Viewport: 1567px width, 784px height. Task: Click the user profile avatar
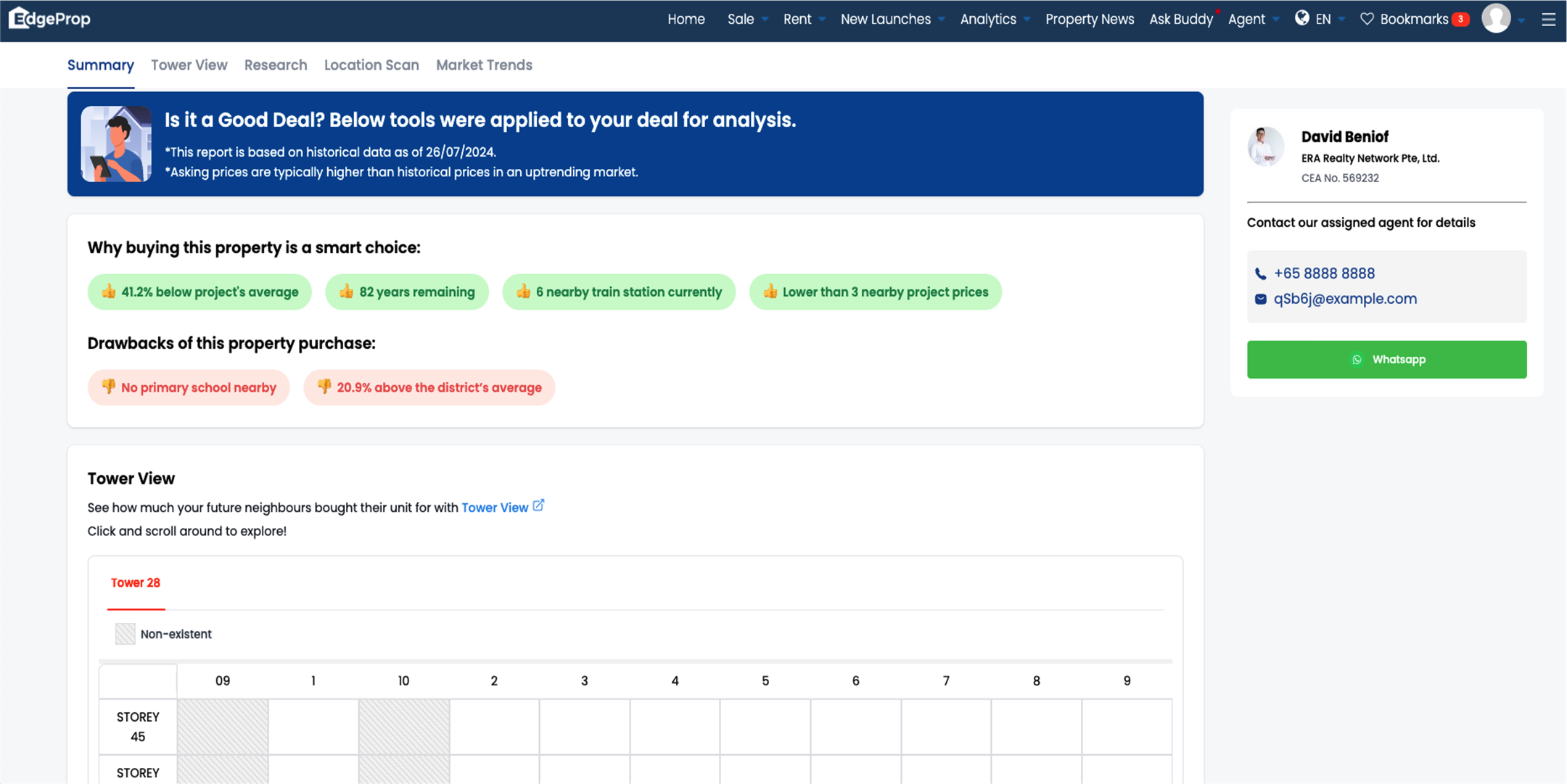(x=1496, y=18)
